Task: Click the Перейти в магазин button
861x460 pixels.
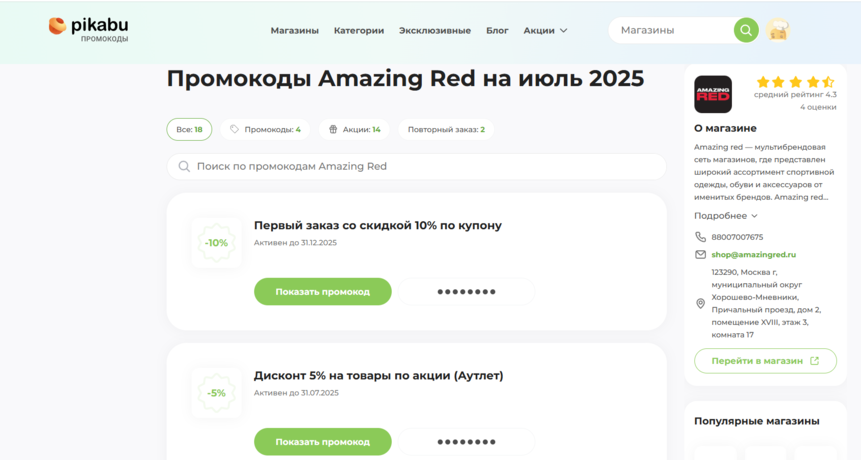Action: (x=765, y=361)
